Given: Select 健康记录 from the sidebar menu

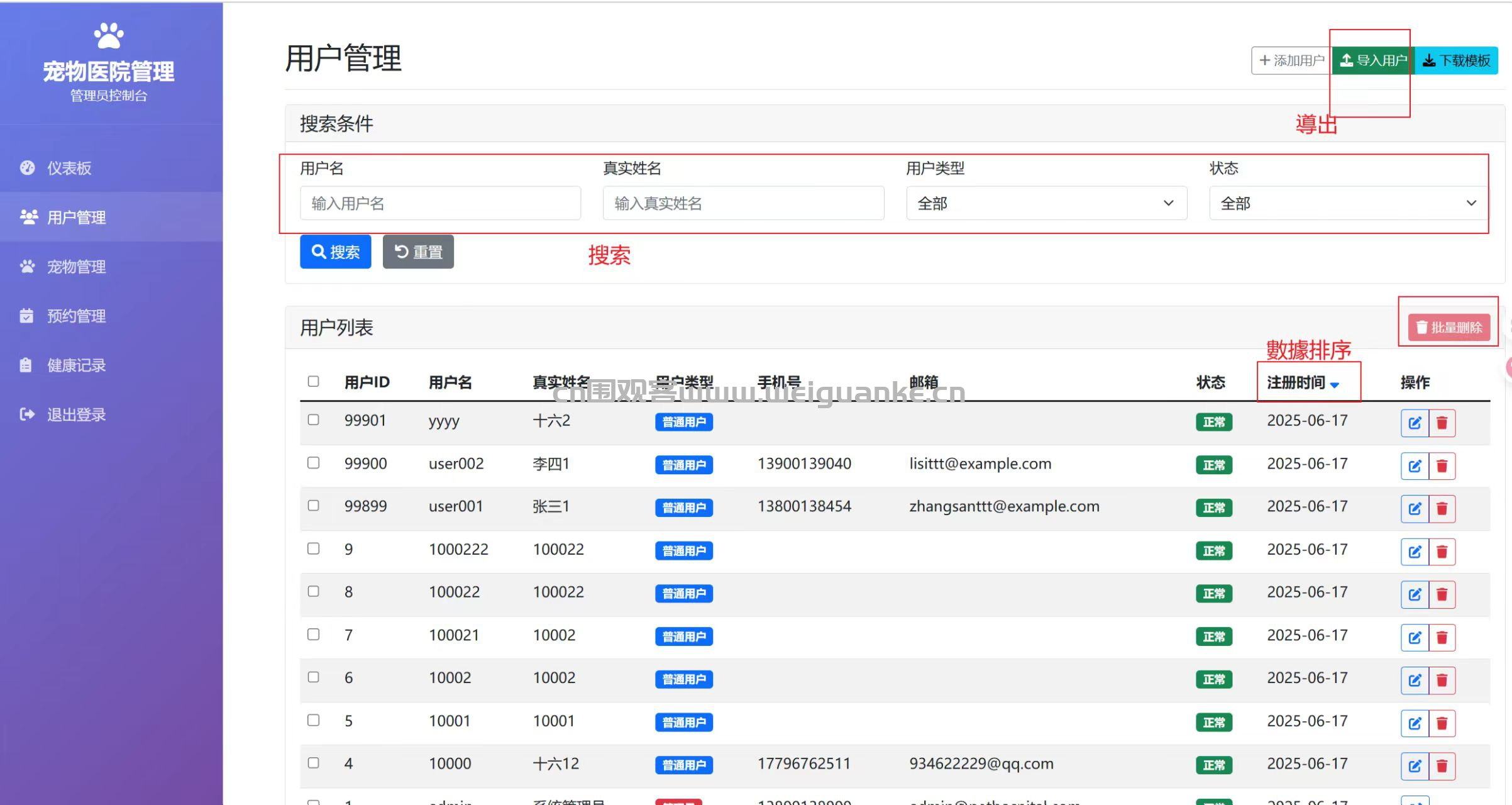Looking at the screenshot, I should click(76, 365).
